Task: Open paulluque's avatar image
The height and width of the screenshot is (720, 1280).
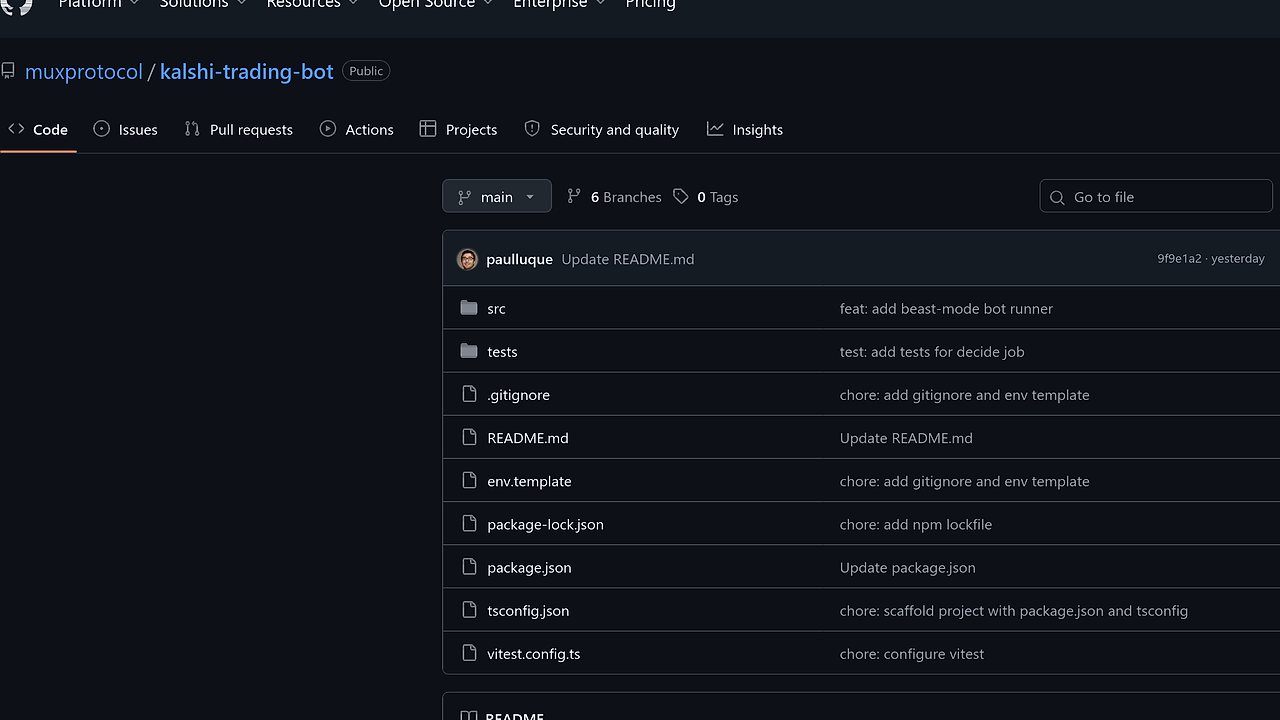Action: pos(467,259)
